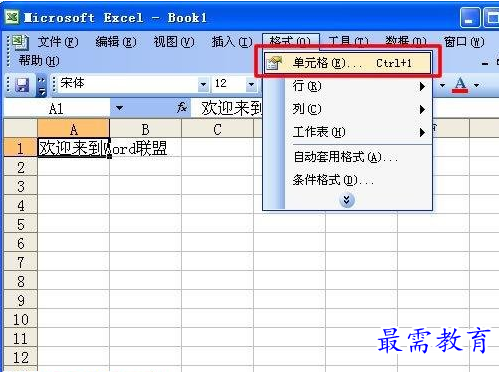Click the Select All corner box
Screen dimensions: 499x372
click(x=20, y=129)
